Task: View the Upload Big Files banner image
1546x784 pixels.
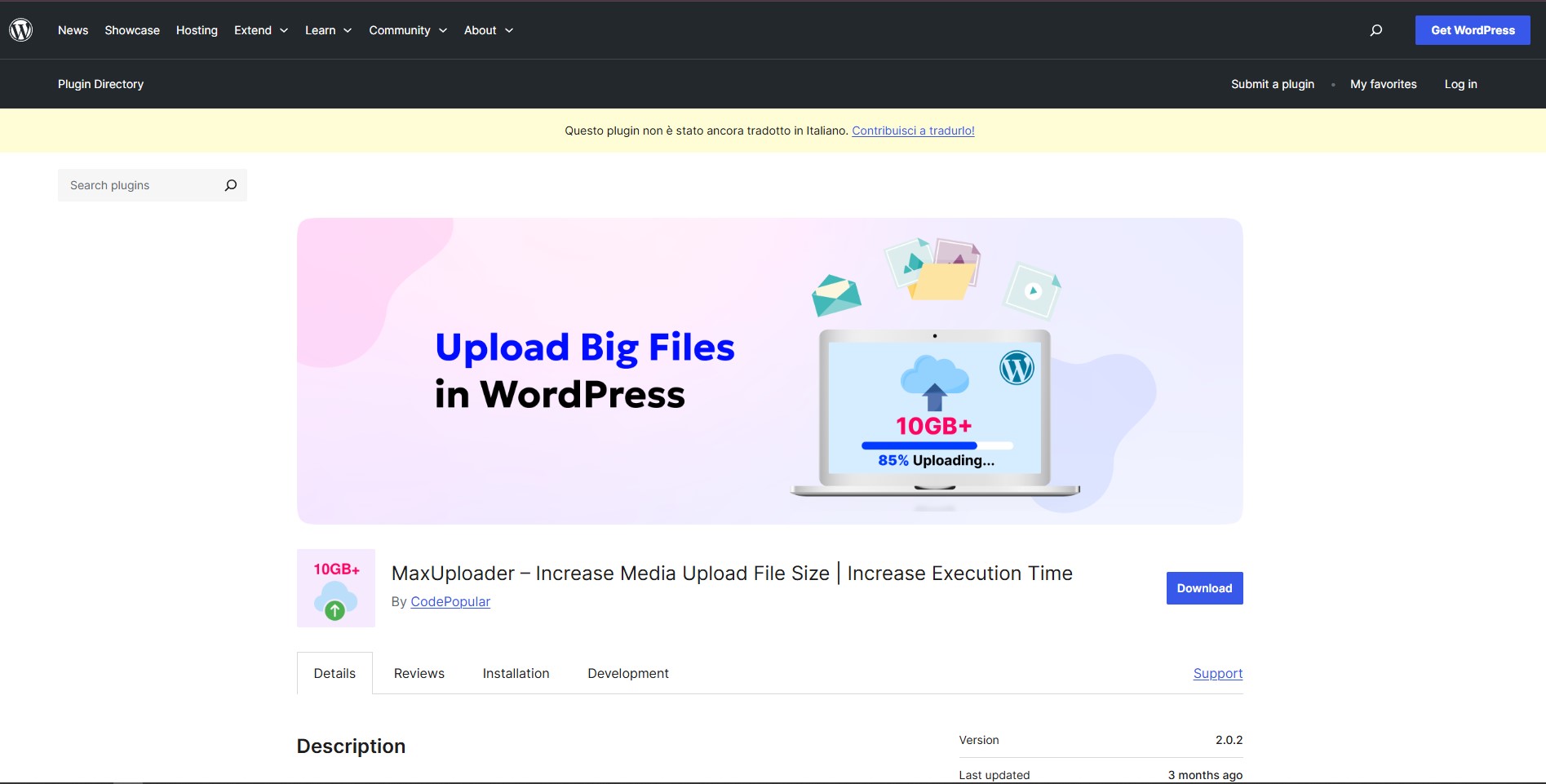Action: tap(770, 371)
